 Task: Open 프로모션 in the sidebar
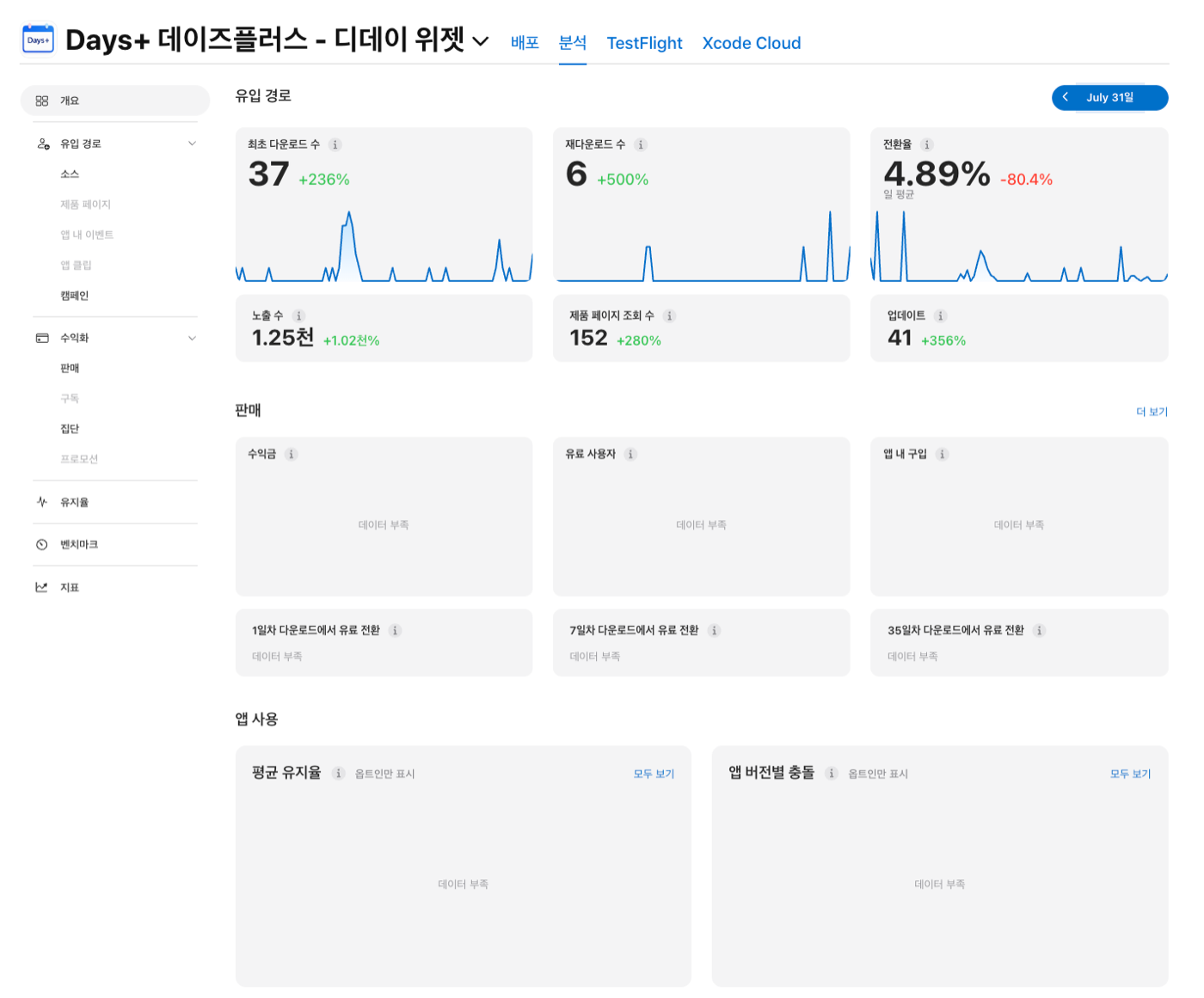(x=79, y=459)
